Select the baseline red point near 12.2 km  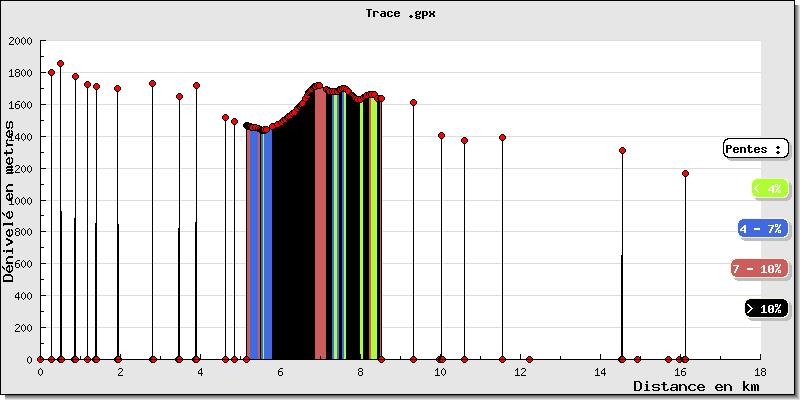tap(529, 359)
